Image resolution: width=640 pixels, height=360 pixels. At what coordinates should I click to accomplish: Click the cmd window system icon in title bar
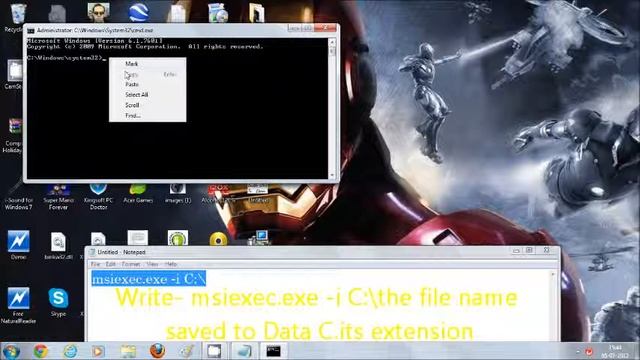[31, 31]
